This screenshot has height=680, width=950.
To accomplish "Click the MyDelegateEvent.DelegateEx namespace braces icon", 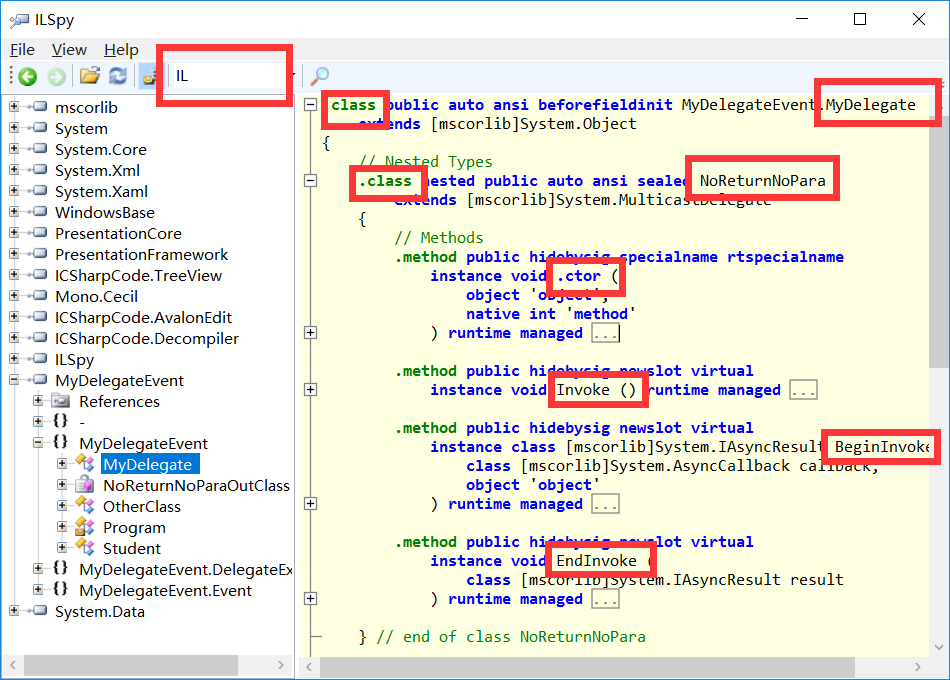I will [x=60, y=568].
